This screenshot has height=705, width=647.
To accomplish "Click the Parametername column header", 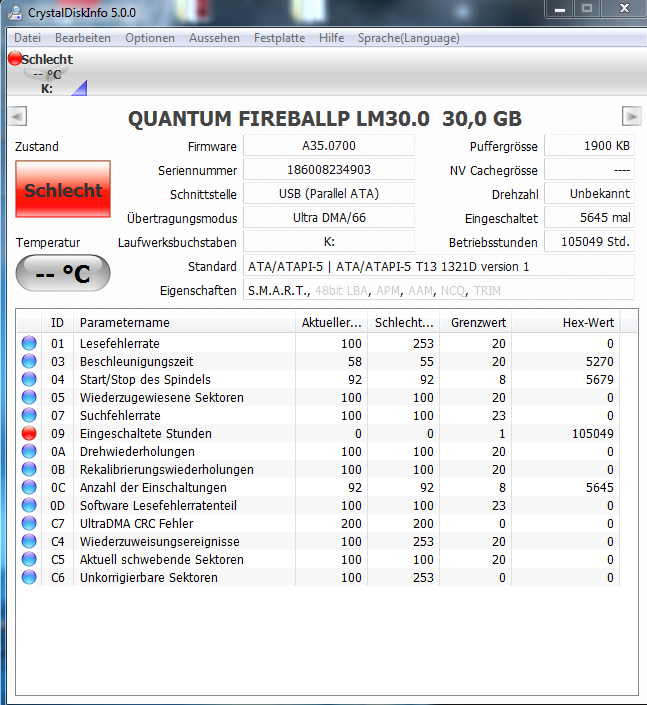I will [x=184, y=322].
